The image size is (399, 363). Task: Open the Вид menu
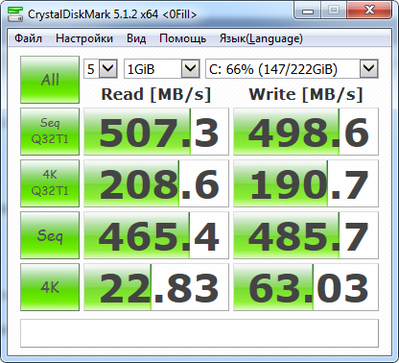[136, 39]
